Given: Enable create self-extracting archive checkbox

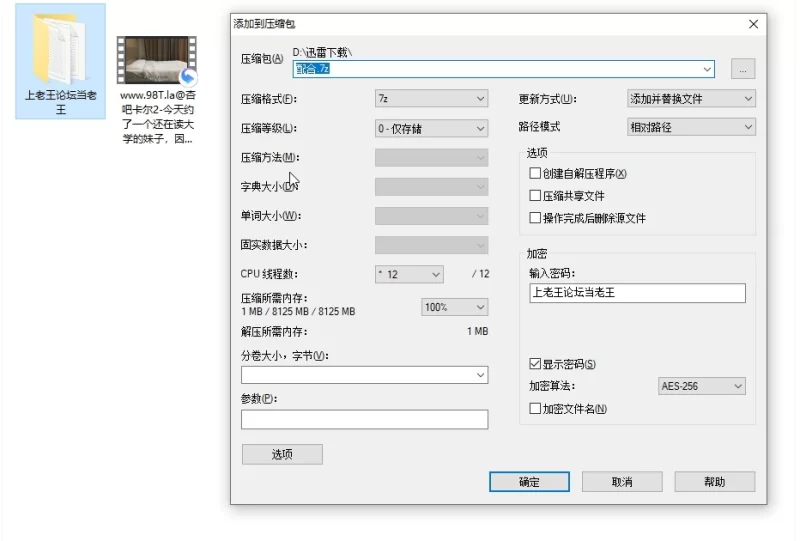Looking at the screenshot, I should pos(535,174).
